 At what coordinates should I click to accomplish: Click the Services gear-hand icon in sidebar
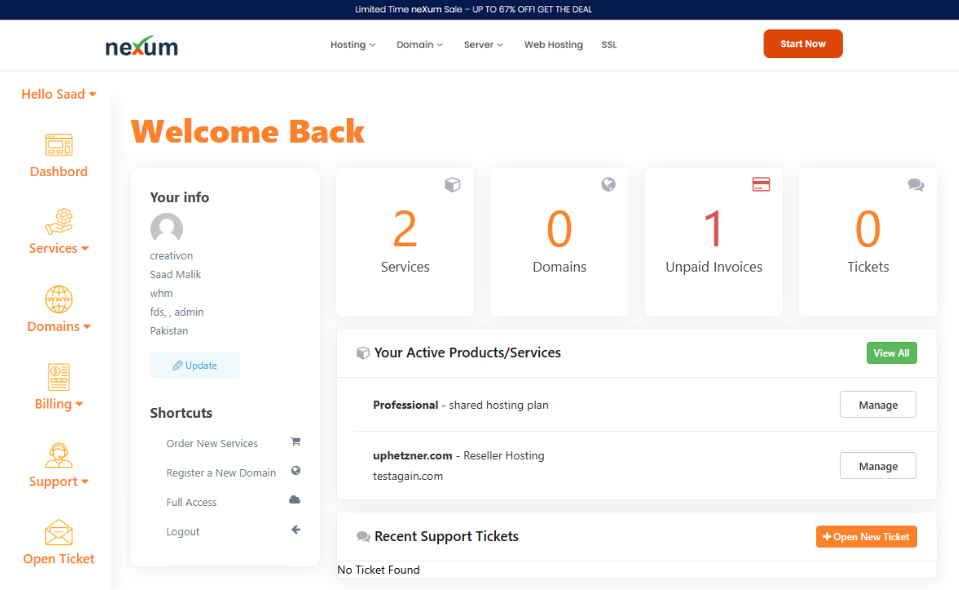click(59, 221)
